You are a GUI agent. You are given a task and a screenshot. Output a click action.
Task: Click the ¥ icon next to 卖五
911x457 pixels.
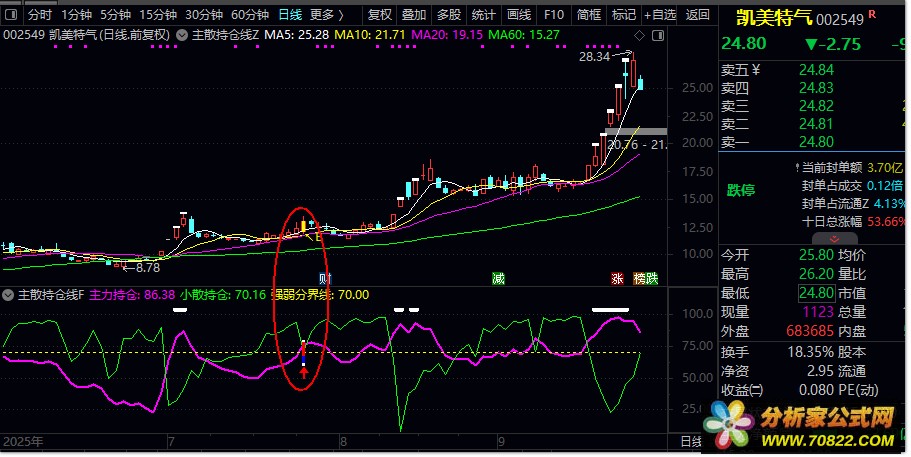756,70
